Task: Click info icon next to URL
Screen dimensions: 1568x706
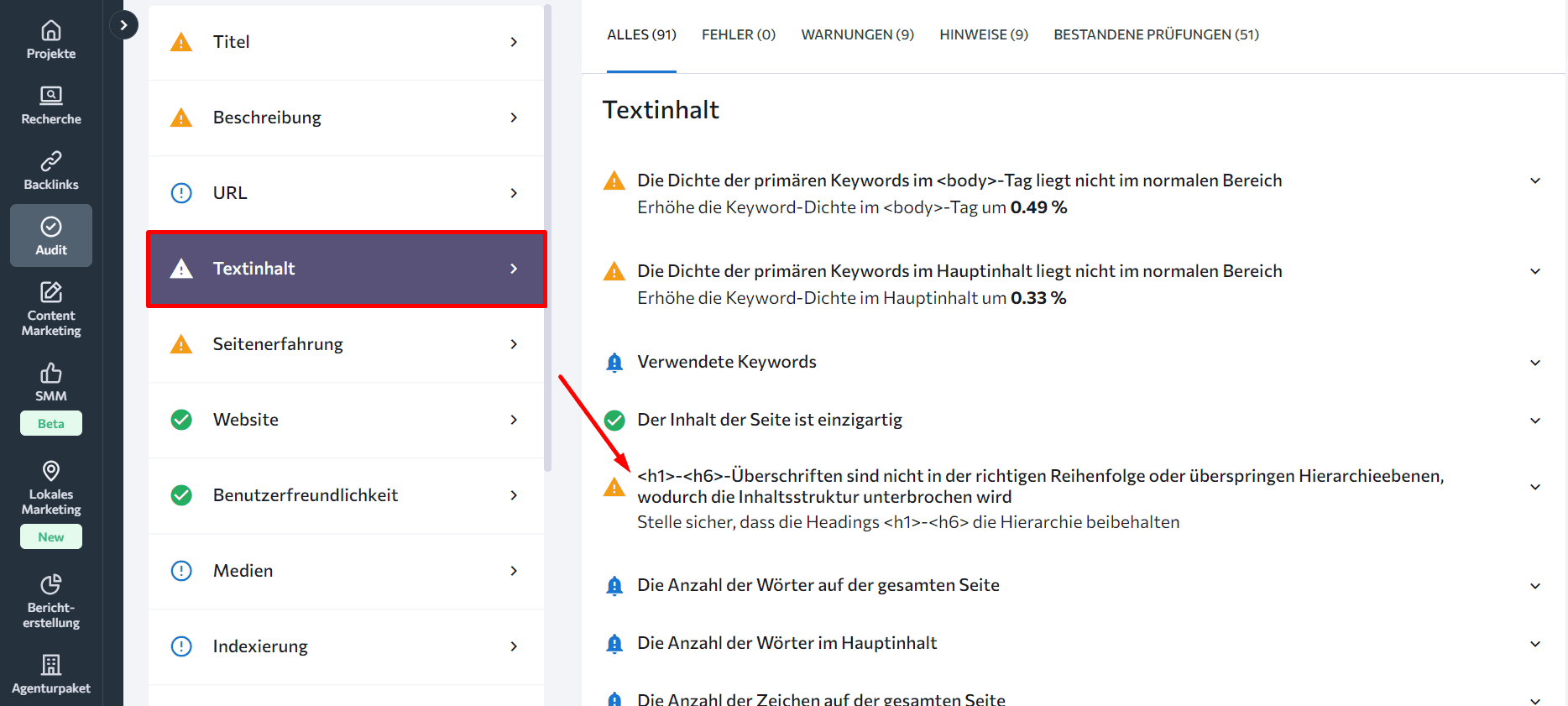Action: click(181, 193)
